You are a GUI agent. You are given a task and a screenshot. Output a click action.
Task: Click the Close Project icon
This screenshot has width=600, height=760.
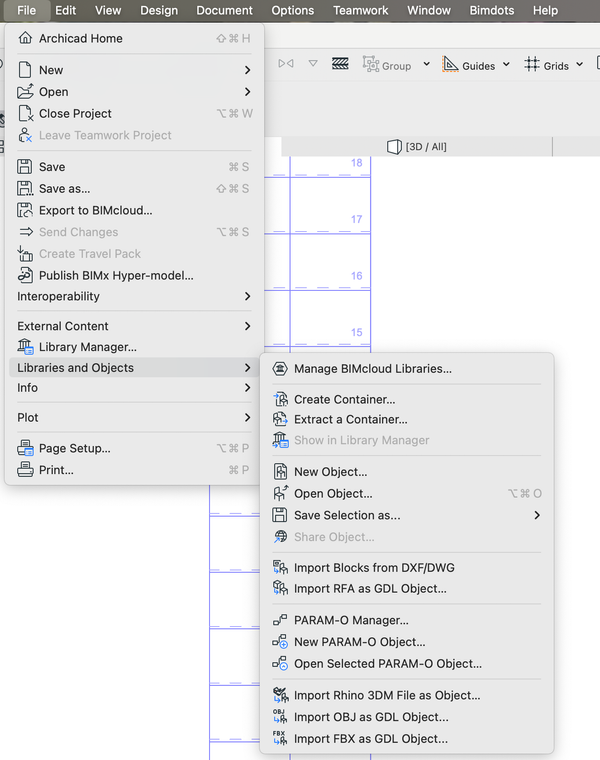coord(26,113)
